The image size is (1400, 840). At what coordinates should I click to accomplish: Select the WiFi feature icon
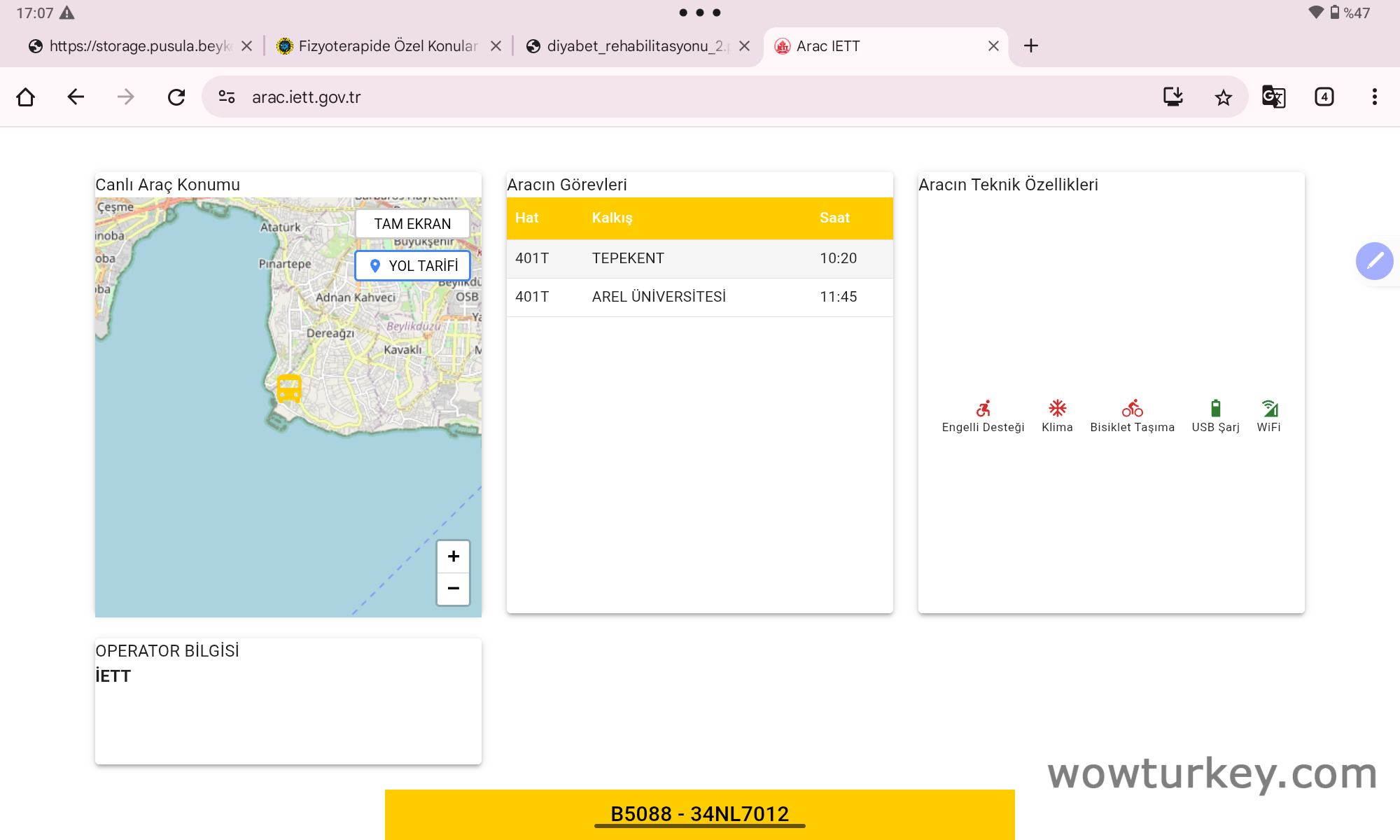(1269, 408)
